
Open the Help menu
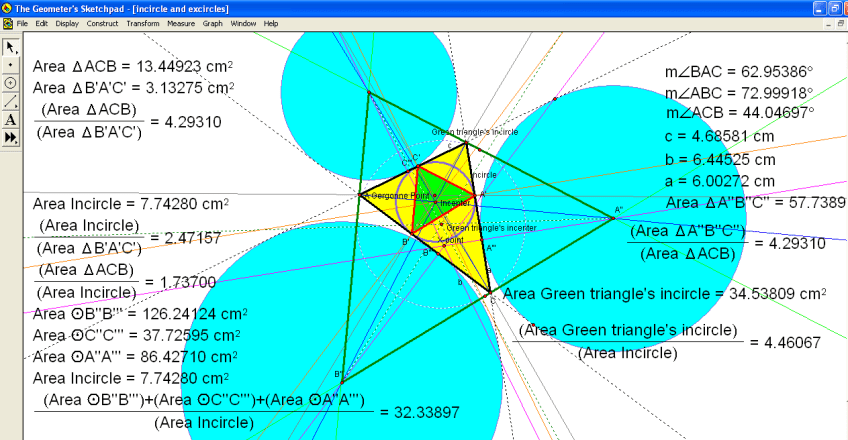click(271, 22)
